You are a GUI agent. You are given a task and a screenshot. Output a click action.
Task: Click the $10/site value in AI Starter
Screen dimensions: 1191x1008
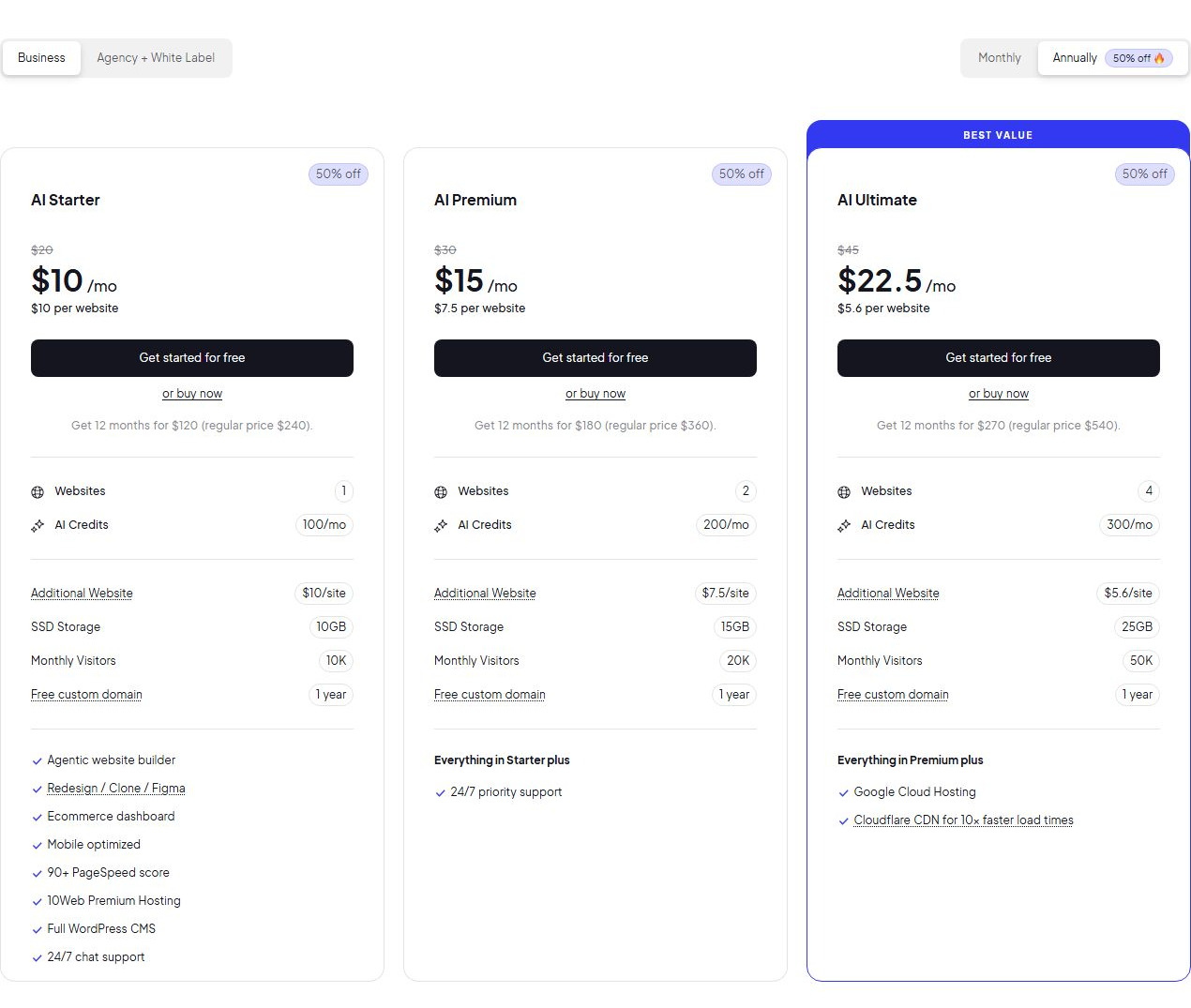coord(324,594)
